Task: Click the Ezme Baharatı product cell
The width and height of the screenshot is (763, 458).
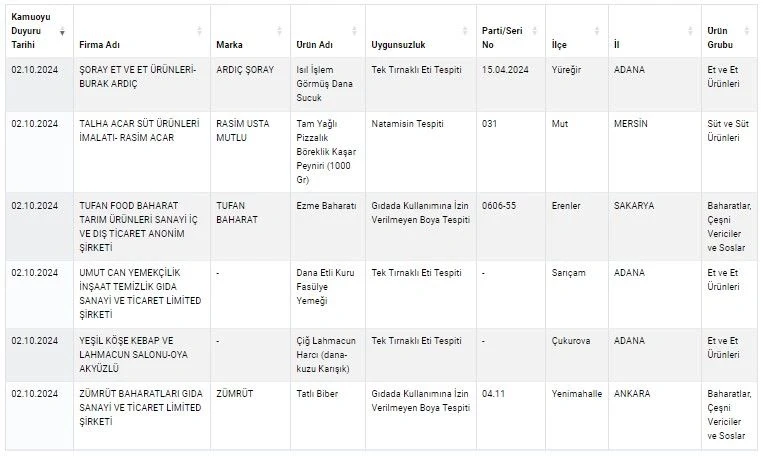Action: coord(328,226)
